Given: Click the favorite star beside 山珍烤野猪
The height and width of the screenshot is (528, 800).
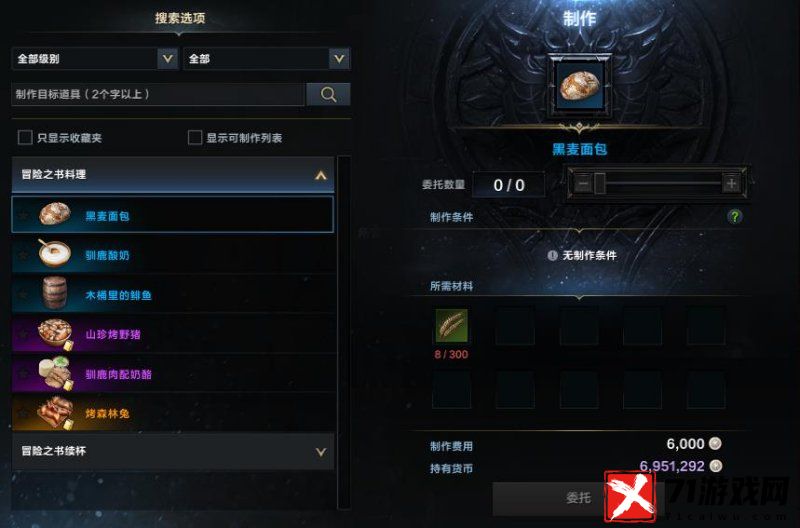Looking at the screenshot, I should [x=23, y=335].
